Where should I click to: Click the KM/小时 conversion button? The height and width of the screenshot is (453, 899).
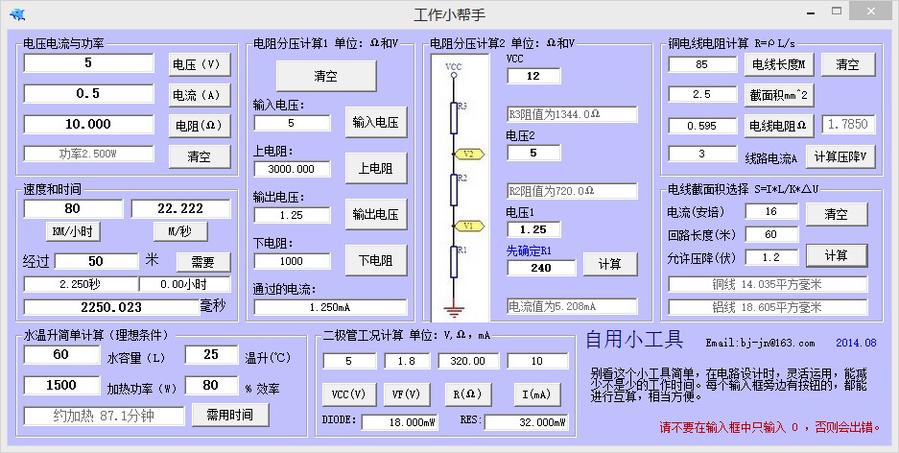click(72, 231)
